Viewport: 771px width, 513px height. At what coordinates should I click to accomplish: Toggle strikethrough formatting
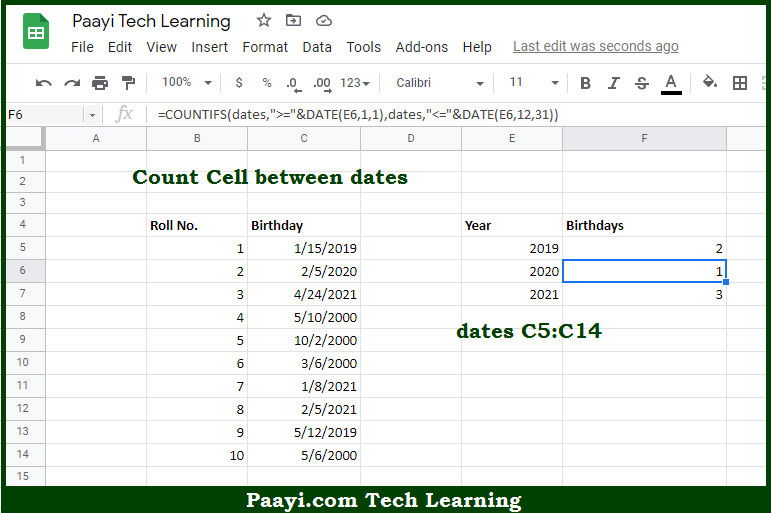click(x=642, y=83)
